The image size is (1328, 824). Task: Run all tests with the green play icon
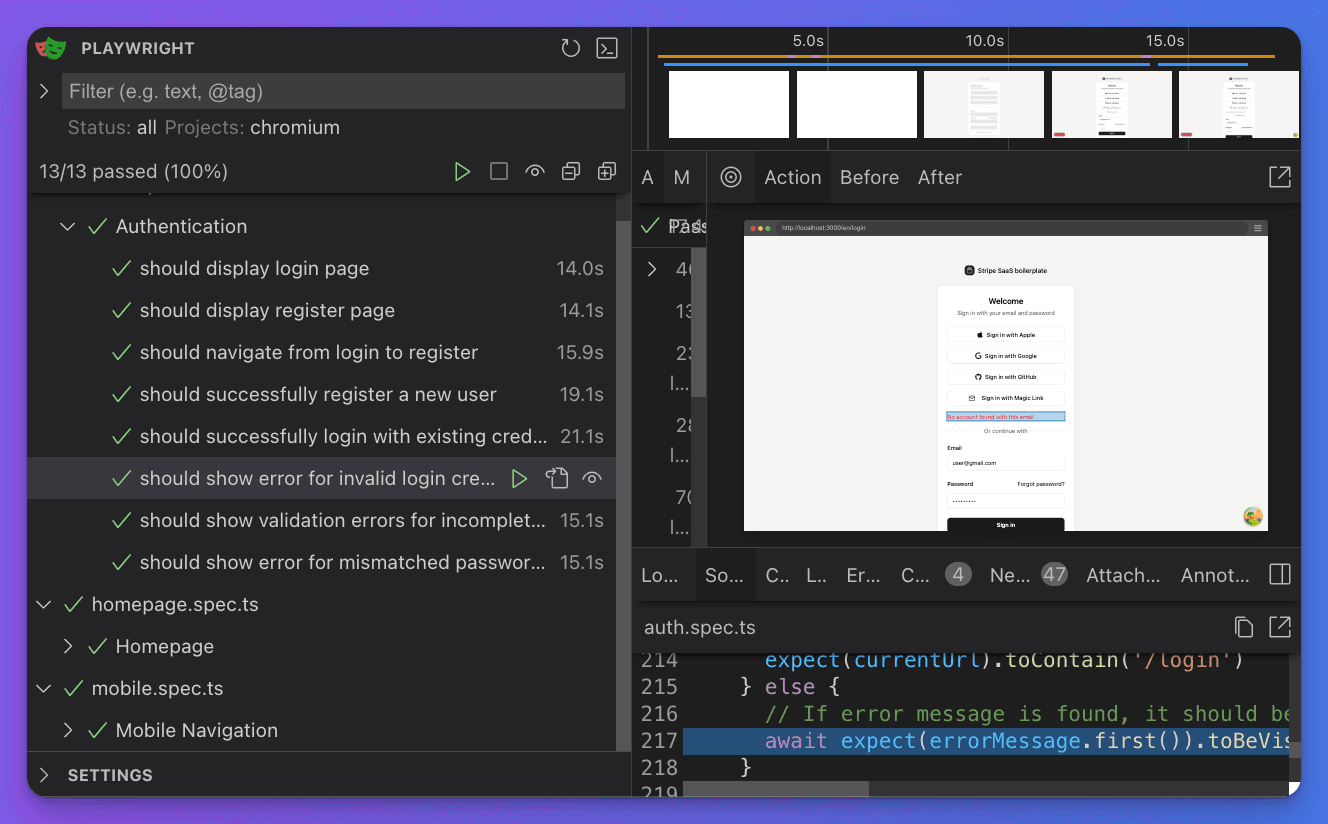(462, 171)
